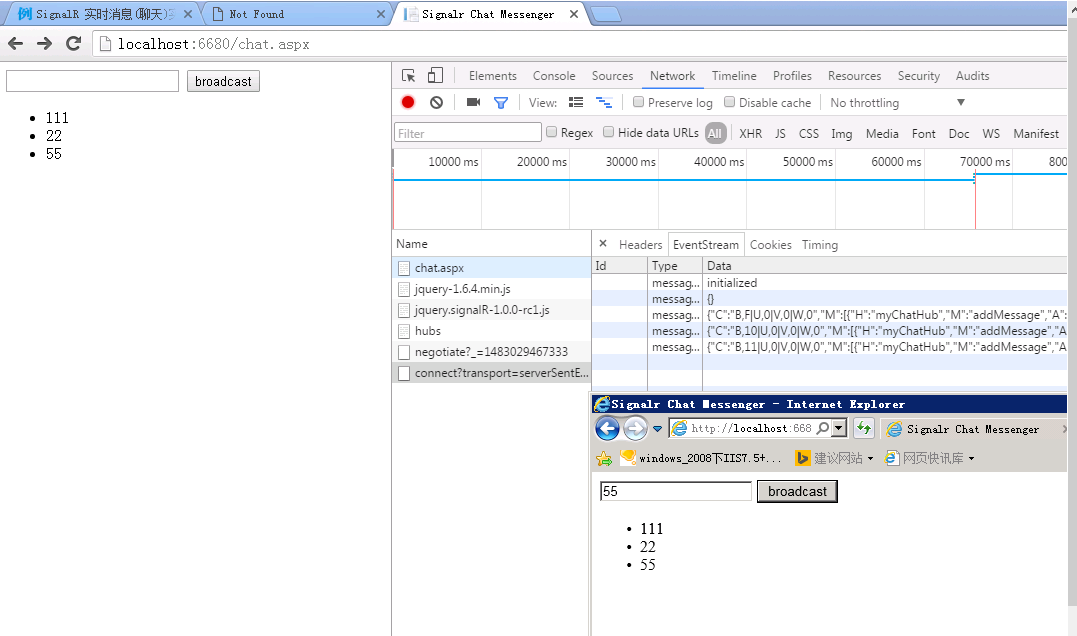The height and width of the screenshot is (636, 1077).
Task: Select the chat.aspx request row
Action: [x=491, y=268]
